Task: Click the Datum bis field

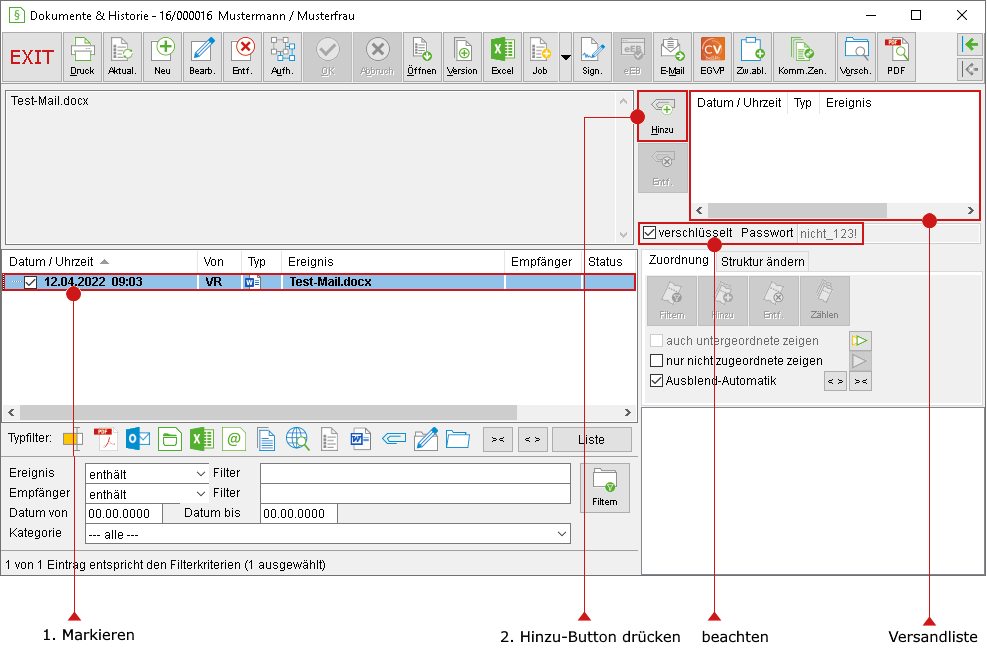Action: (x=299, y=514)
